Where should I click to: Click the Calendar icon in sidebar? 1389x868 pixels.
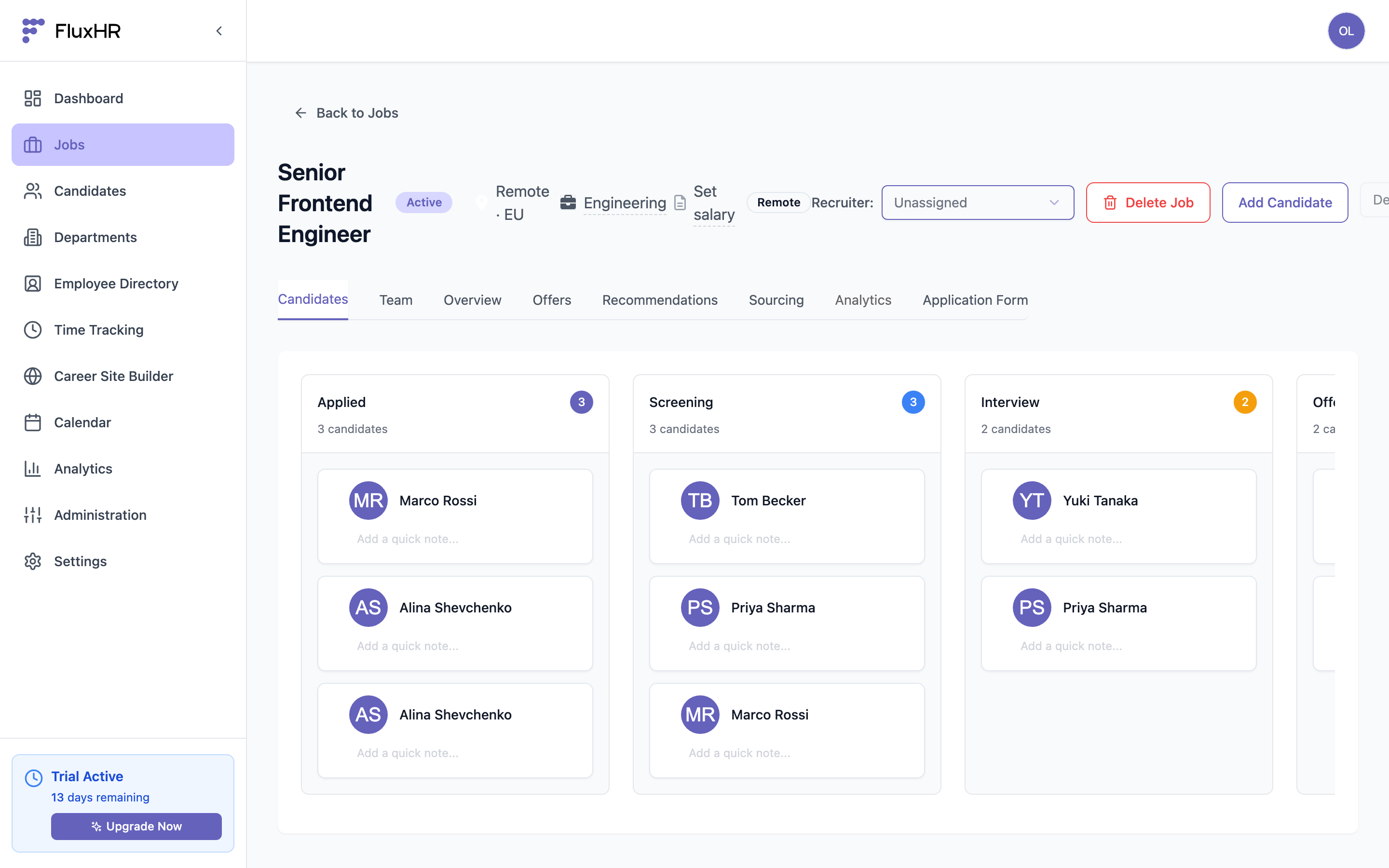click(x=33, y=422)
